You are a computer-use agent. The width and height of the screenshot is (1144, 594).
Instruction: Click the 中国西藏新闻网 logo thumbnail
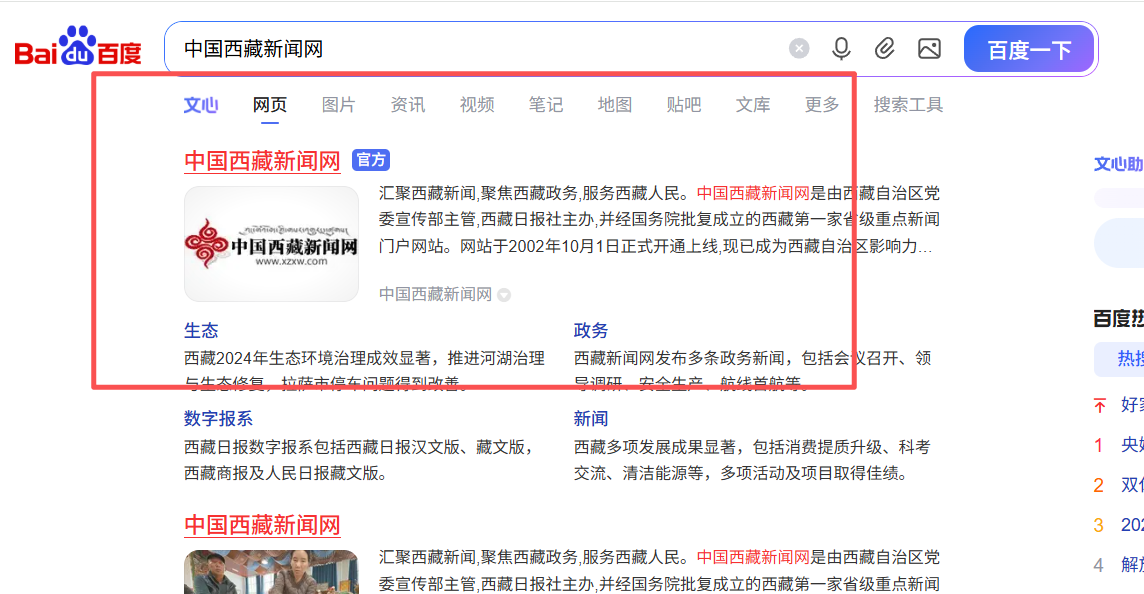pyautogui.click(x=271, y=243)
